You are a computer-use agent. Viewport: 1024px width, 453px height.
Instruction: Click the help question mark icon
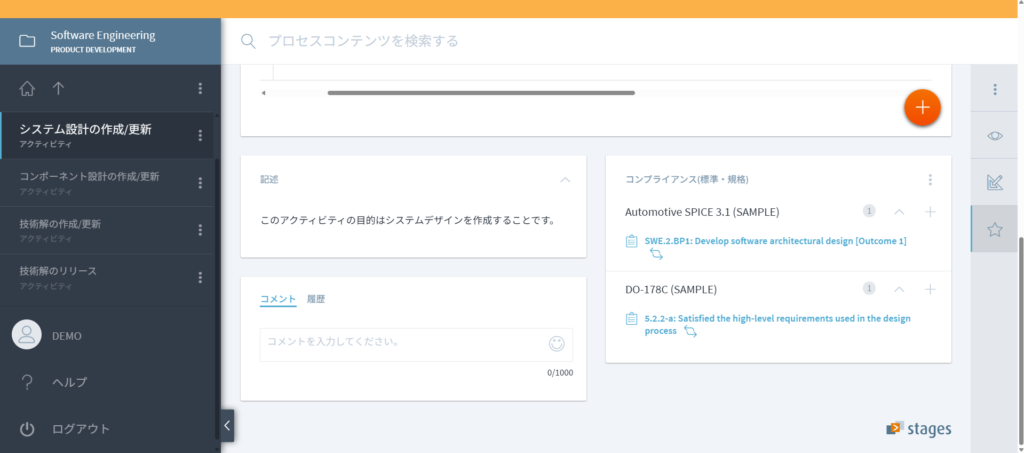click(27, 383)
